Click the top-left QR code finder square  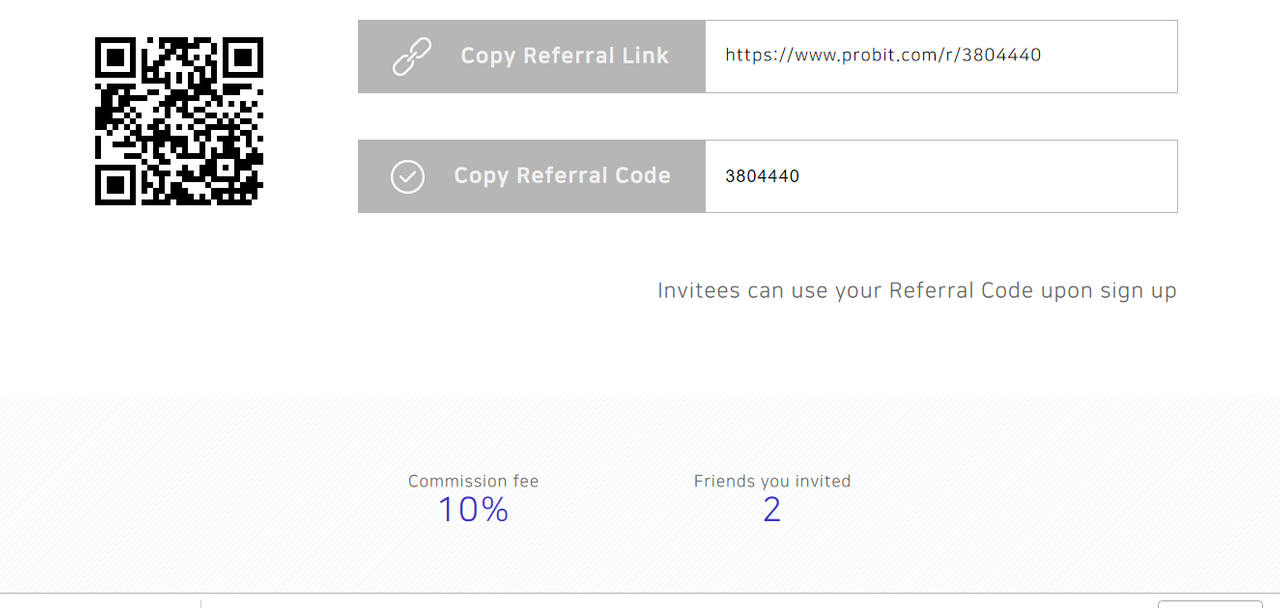[115, 57]
